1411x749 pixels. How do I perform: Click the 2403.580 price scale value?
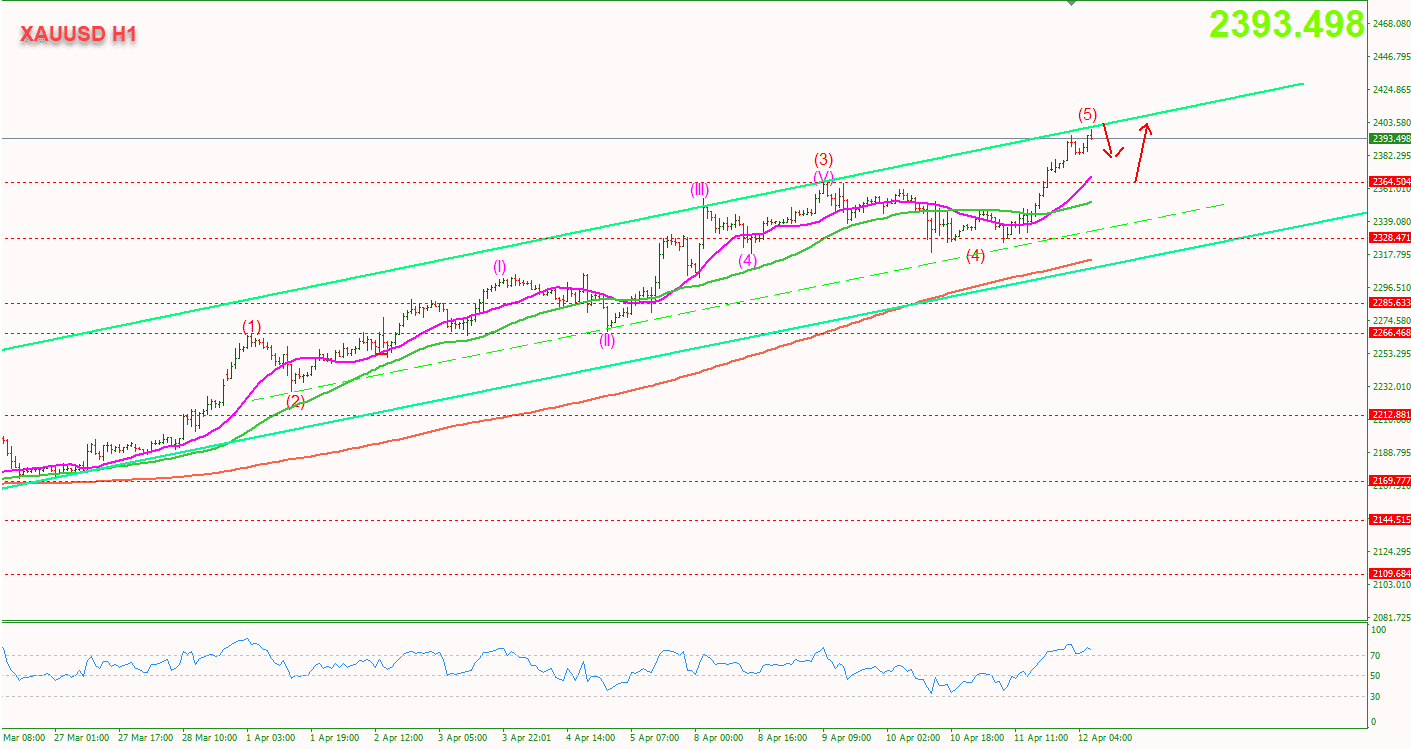pos(1390,123)
